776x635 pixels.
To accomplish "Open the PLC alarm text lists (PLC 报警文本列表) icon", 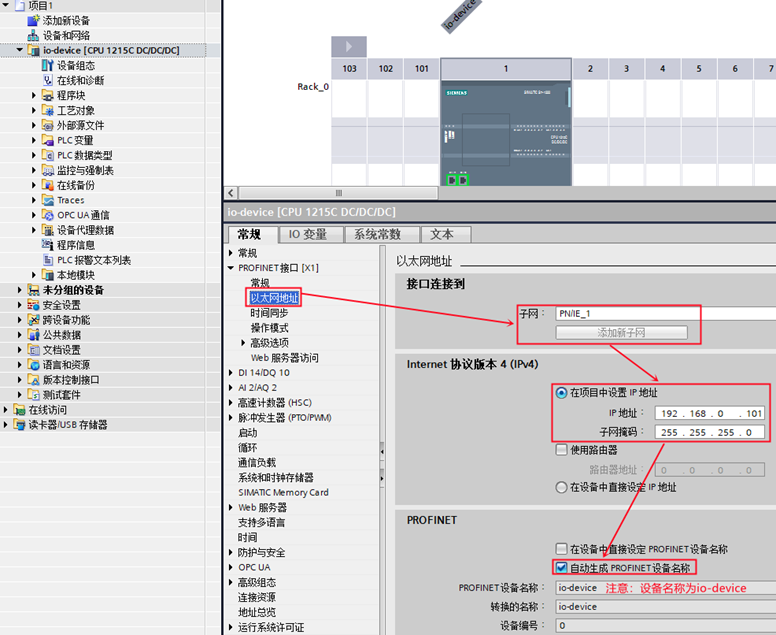I will (x=48, y=260).
